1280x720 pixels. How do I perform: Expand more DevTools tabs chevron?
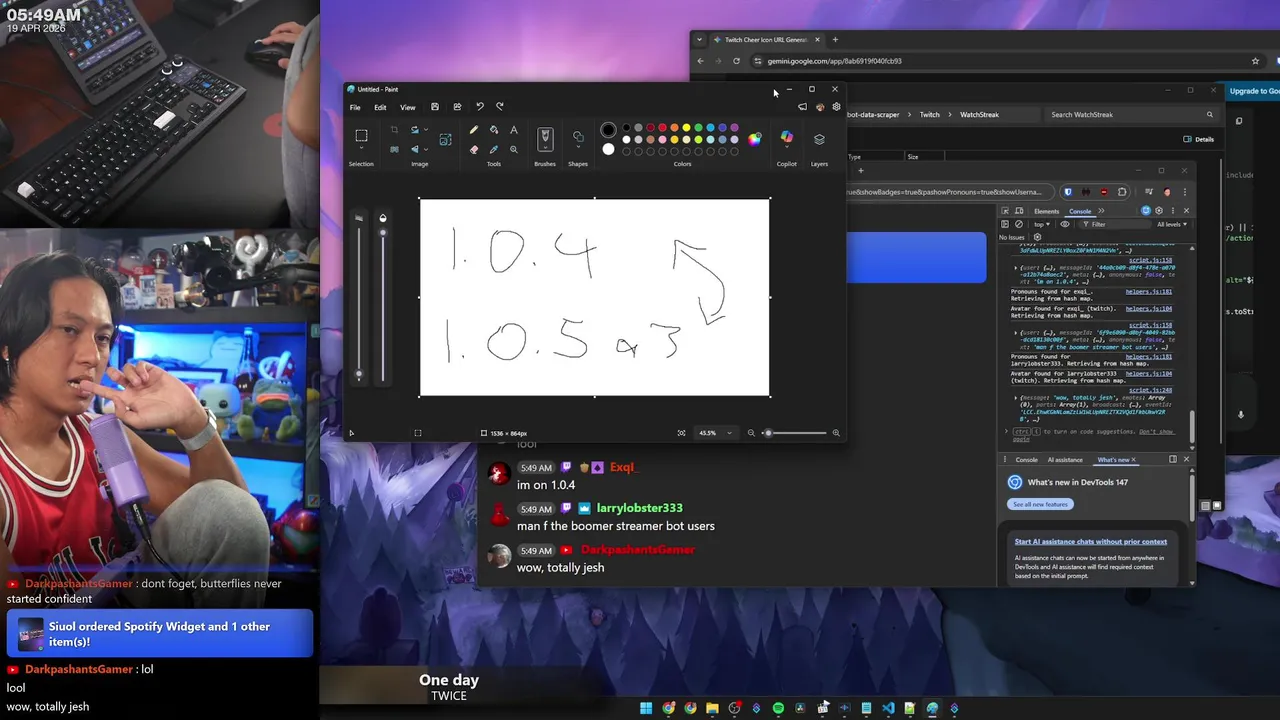(1101, 211)
